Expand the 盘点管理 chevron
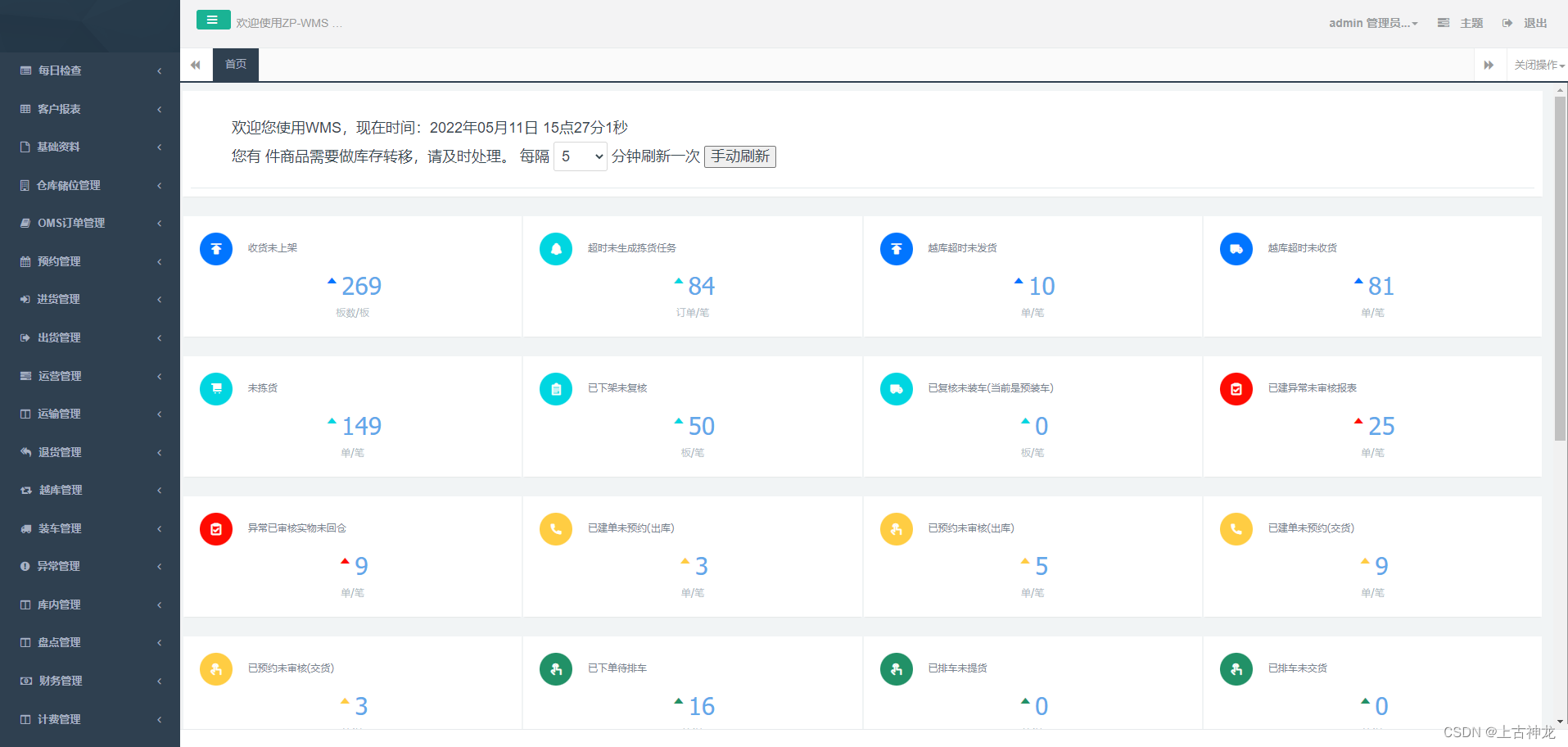 160,642
